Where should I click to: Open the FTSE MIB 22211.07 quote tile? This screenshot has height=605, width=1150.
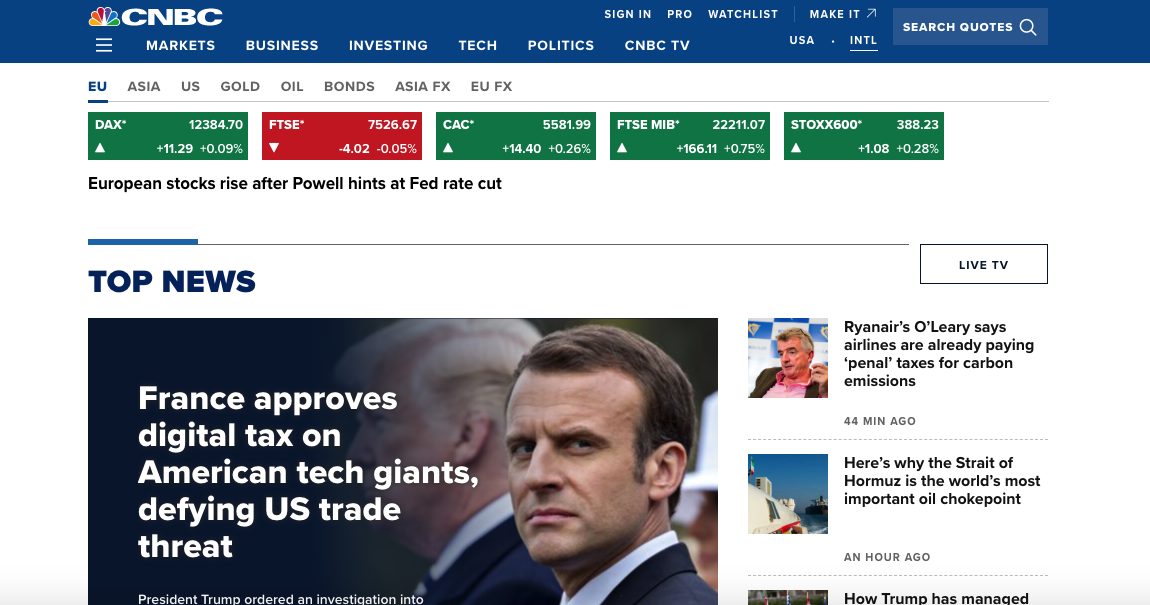(689, 136)
